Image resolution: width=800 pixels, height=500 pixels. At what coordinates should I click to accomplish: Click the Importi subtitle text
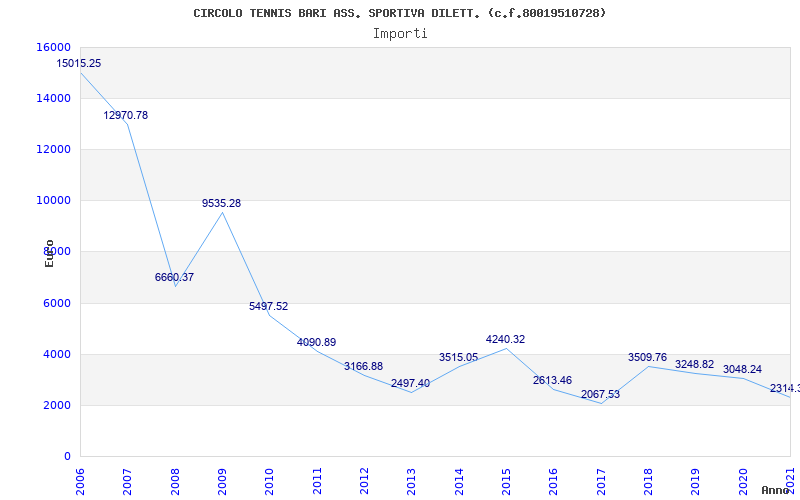click(400, 33)
